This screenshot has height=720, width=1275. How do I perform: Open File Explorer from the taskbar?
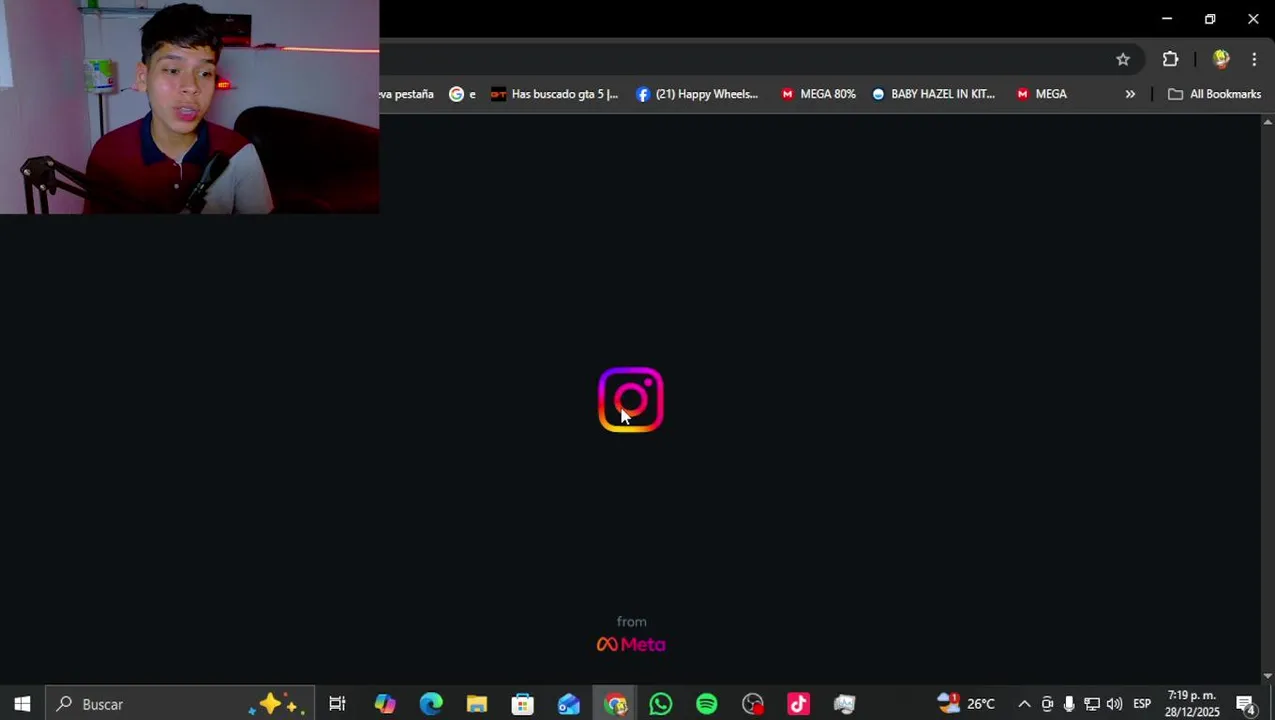pyautogui.click(x=477, y=704)
